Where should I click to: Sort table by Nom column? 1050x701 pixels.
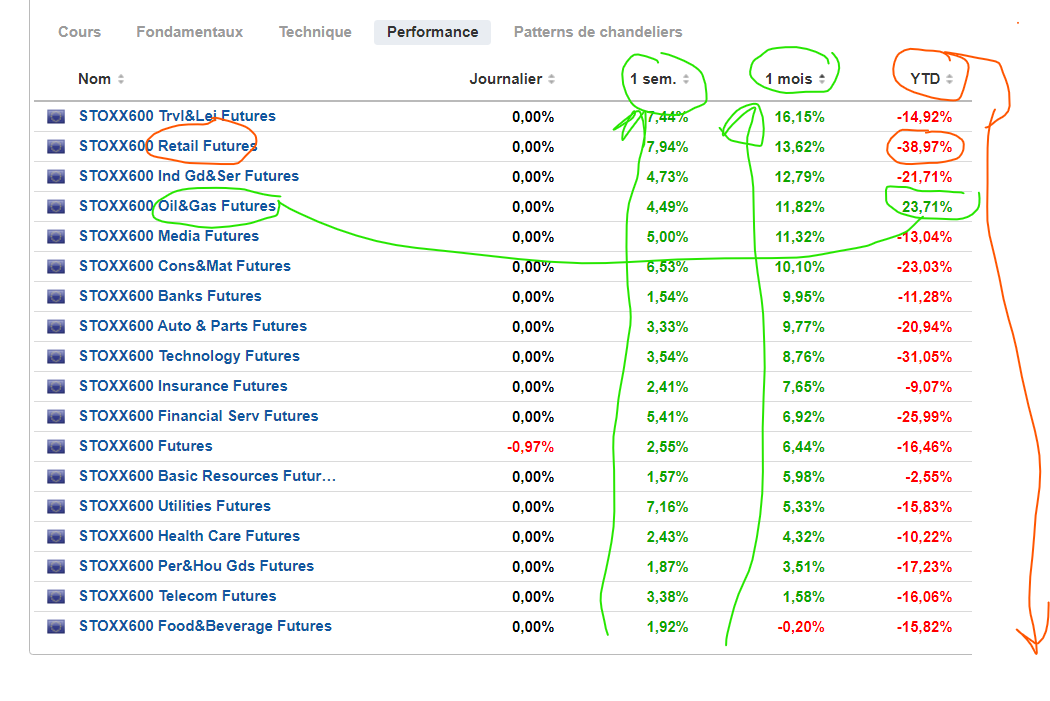tap(101, 79)
